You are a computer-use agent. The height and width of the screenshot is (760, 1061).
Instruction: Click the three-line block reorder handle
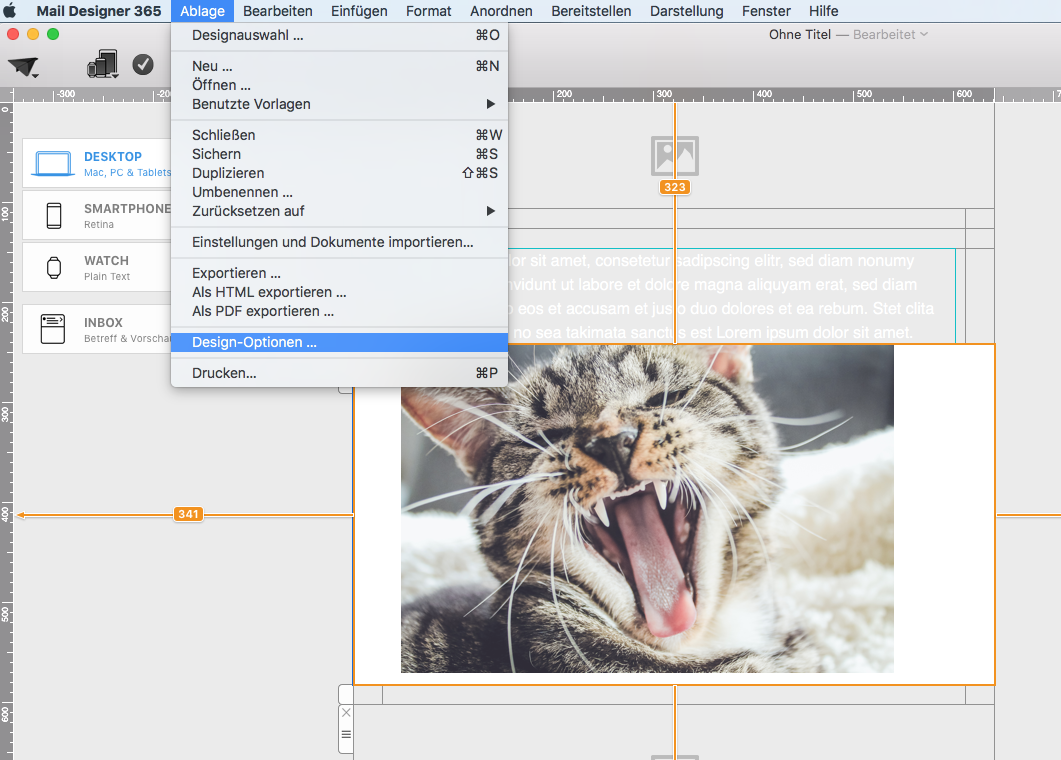coord(346,734)
